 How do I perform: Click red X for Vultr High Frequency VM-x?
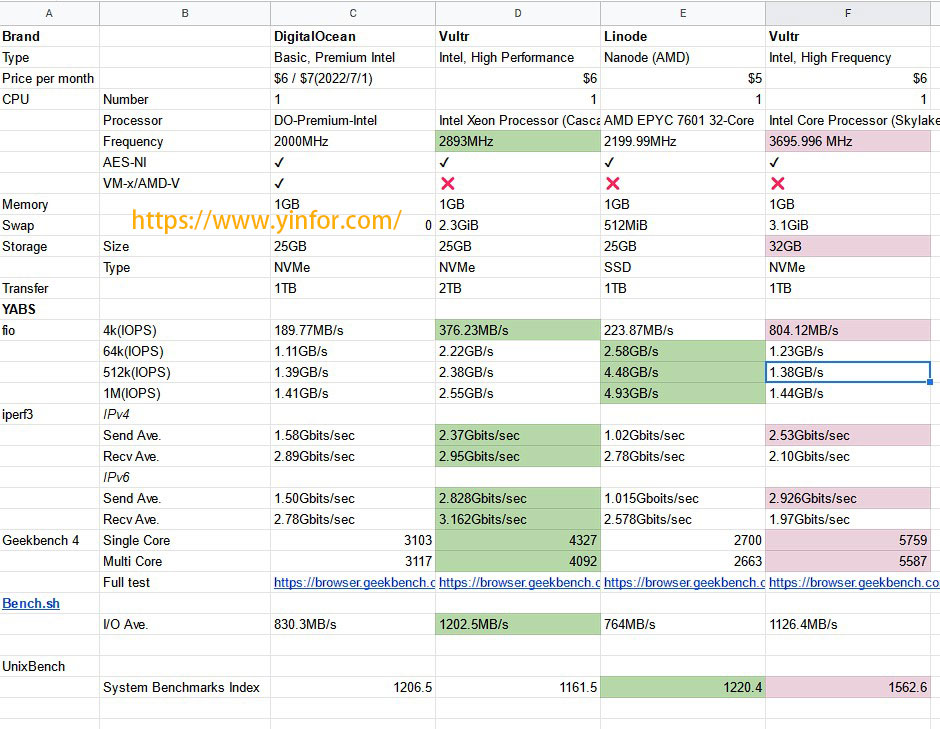coord(777,183)
